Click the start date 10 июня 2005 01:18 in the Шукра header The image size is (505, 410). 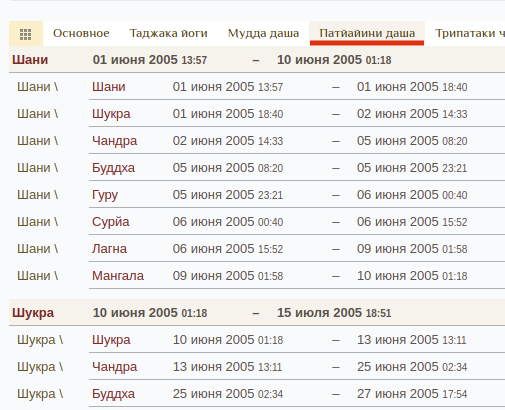coord(150,313)
